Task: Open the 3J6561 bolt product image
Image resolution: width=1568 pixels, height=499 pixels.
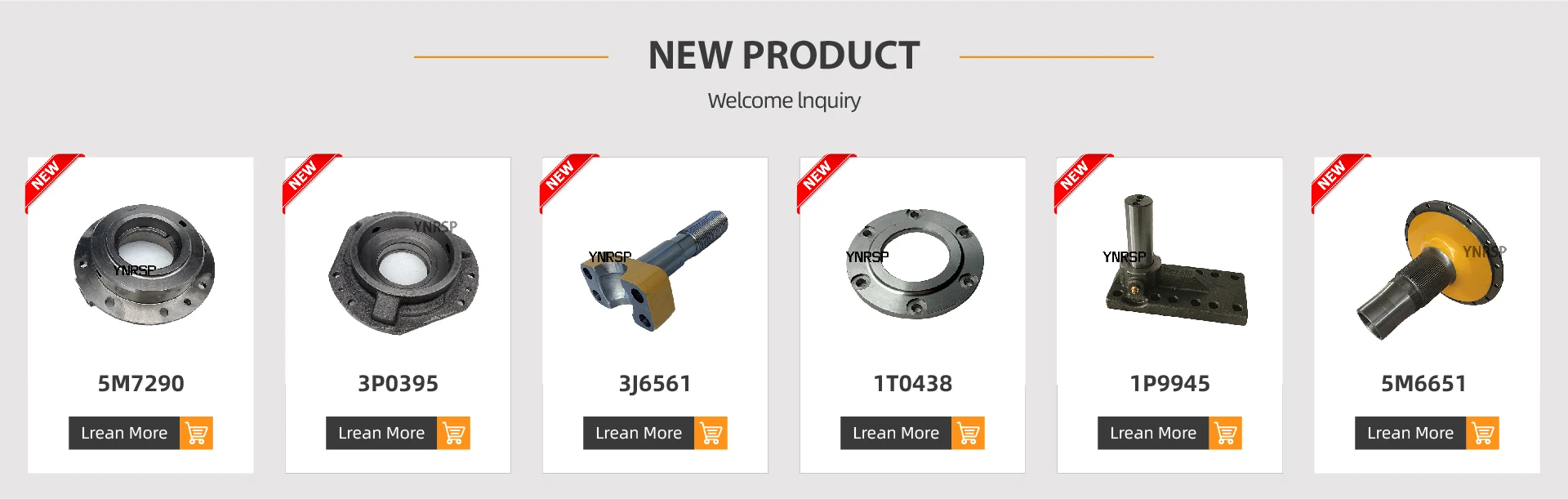Action: [654, 270]
